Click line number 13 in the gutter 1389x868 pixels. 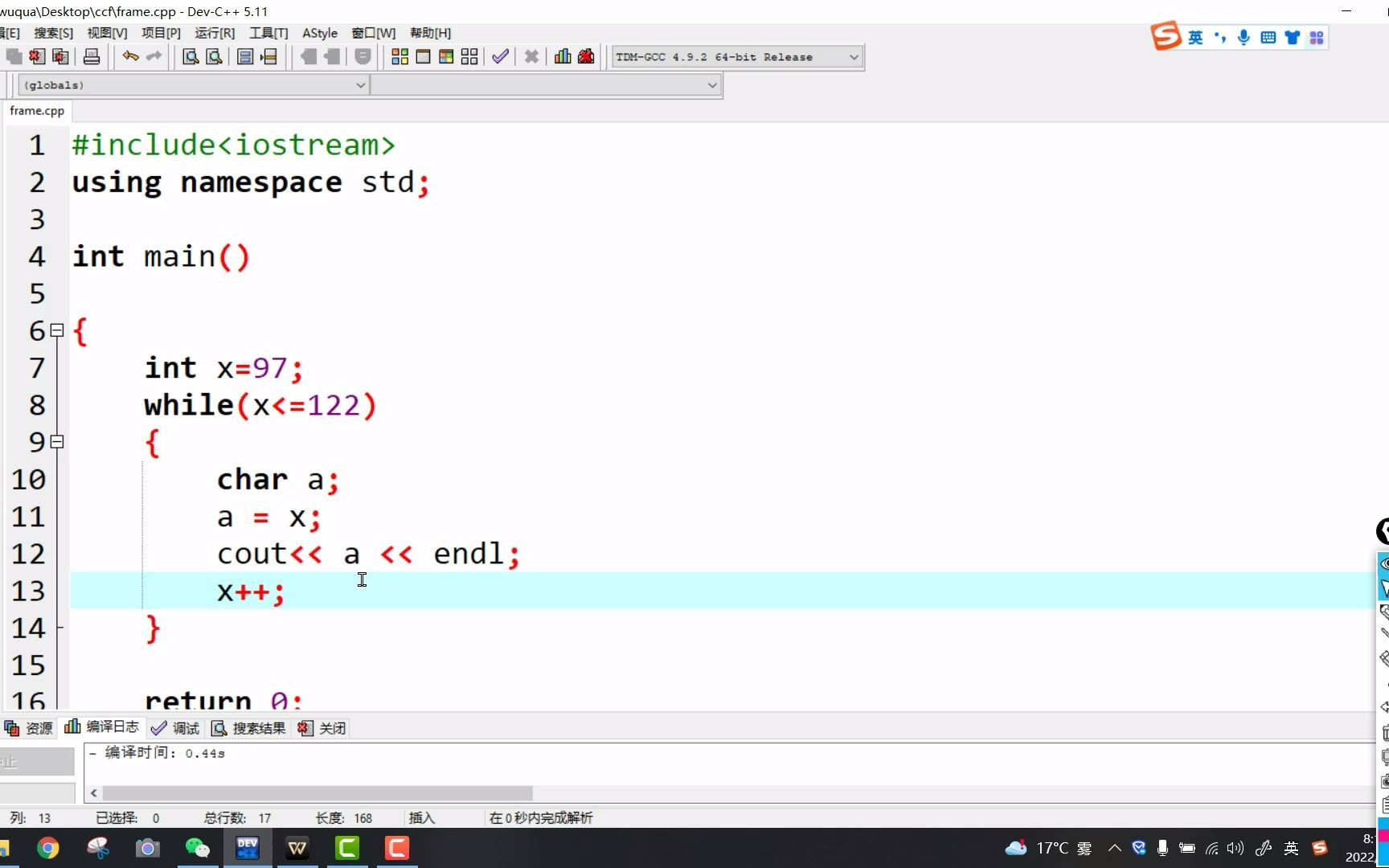[x=28, y=592]
